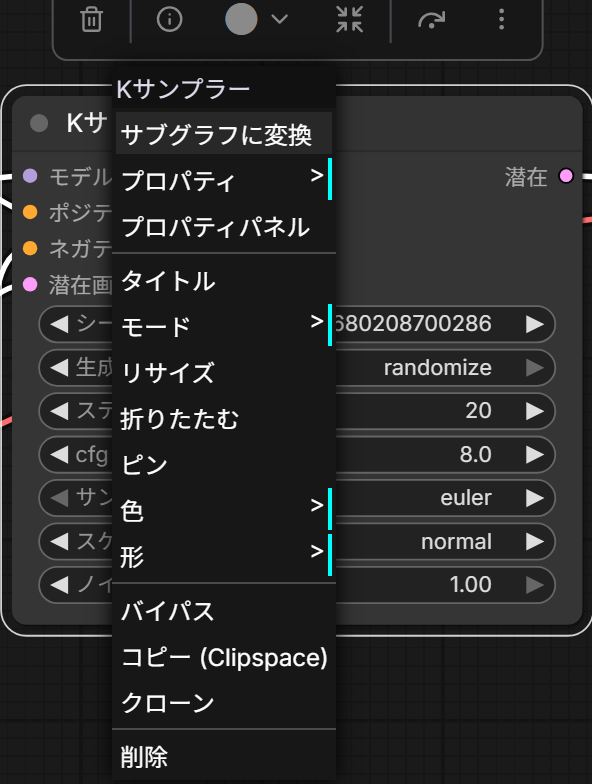This screenshot has height=784, width=592.
Task: Click the 潜在 output label
Action: click(526, 177)
